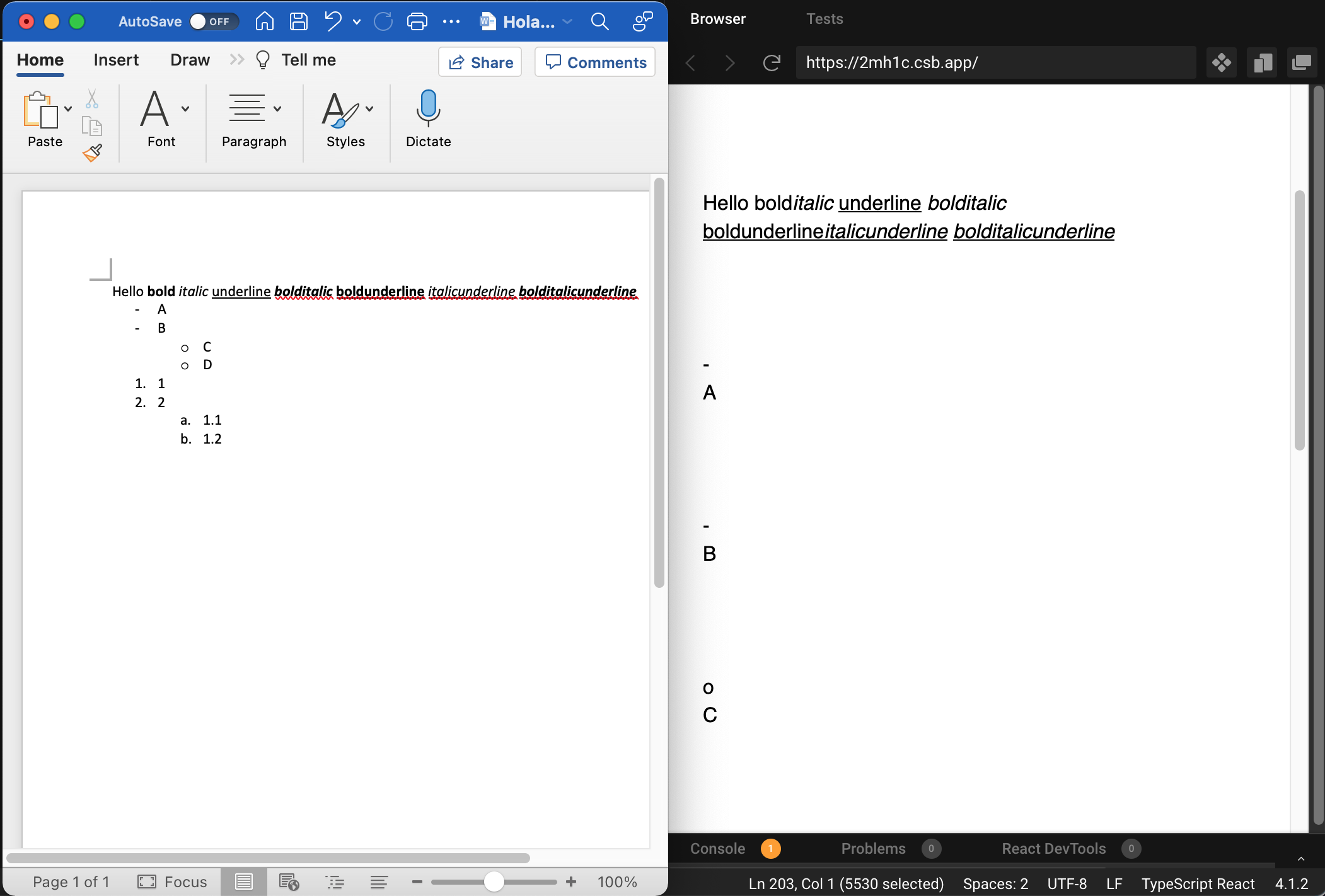Select the Cut scissors icon
Image resolution: width=1325 pixels, height=896 pixels.
[x=92, y=98]
